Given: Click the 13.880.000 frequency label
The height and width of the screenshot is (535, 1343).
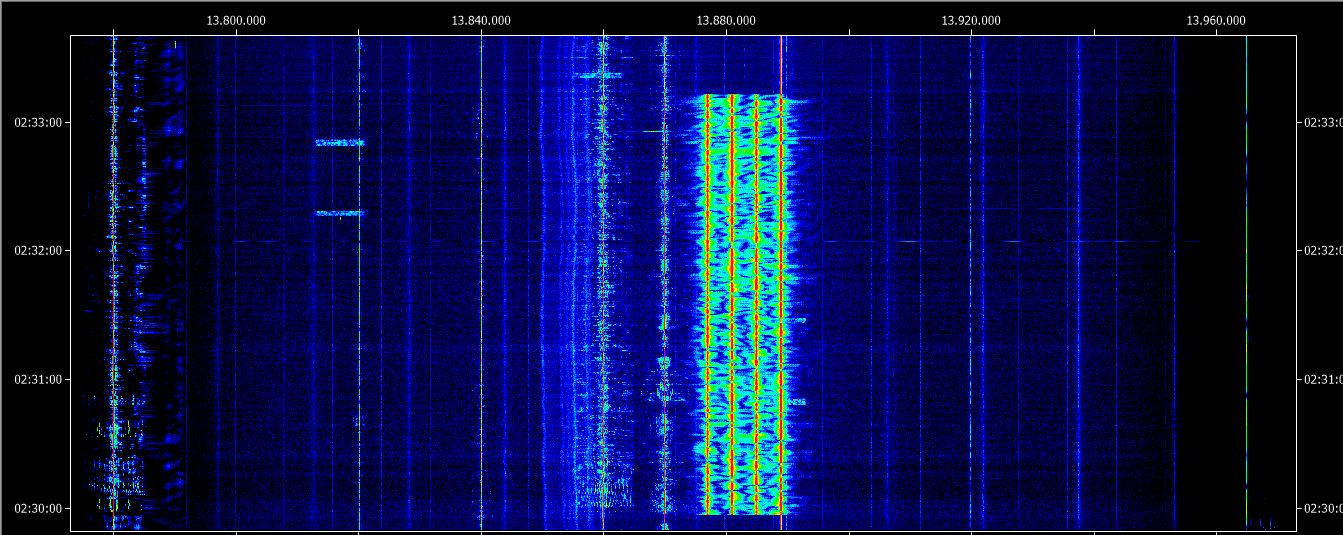Looking at the screenshot, I should 726,20.
